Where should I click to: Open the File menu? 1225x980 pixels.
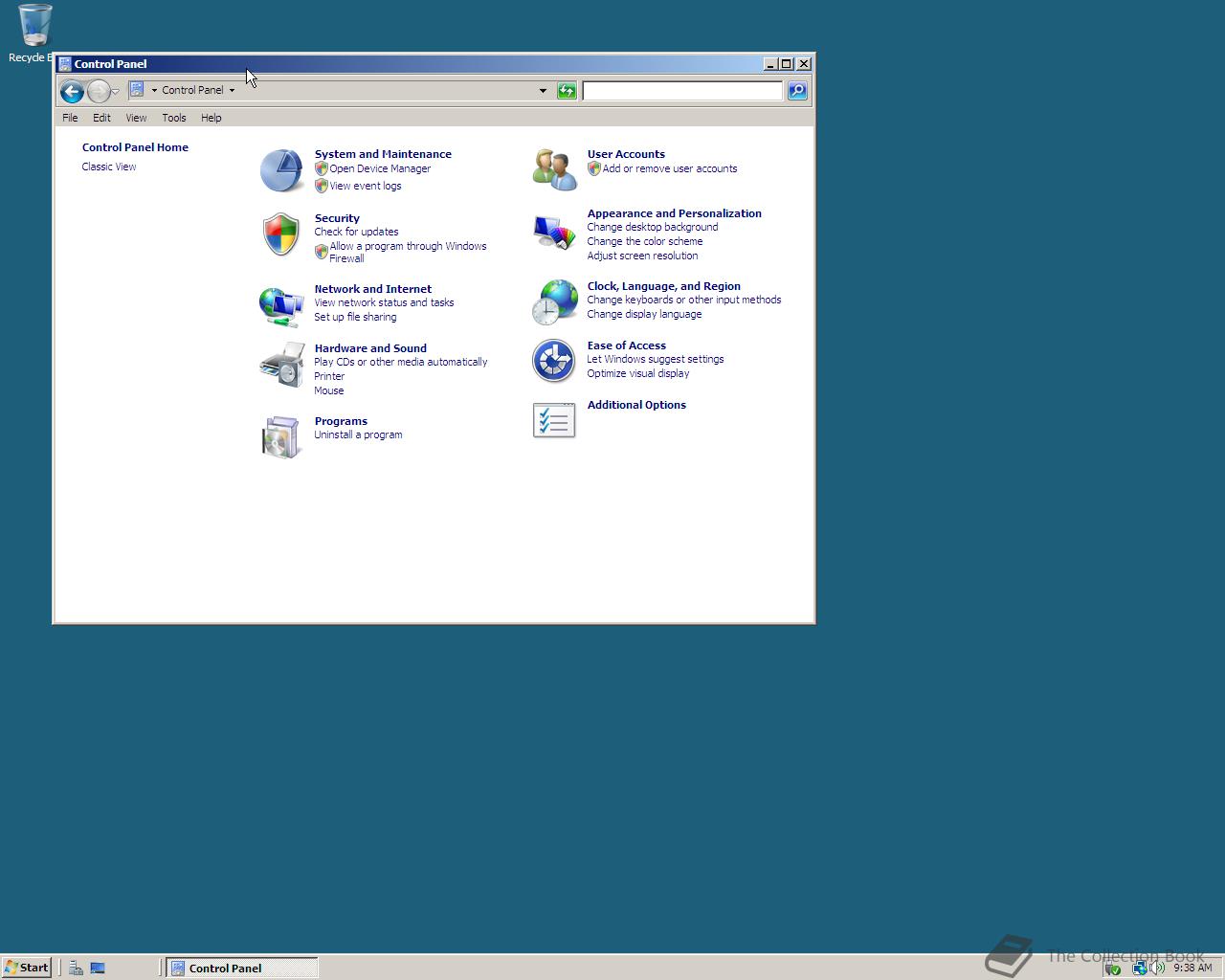(x=70, y=118)
